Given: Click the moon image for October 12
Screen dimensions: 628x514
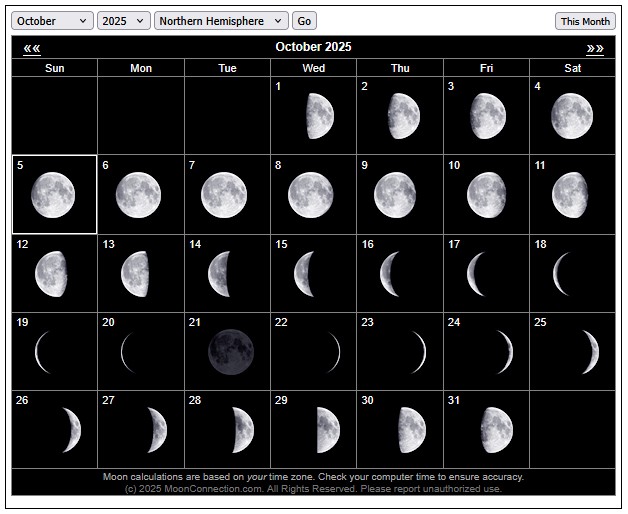Looking at the screenshot, I should (x=51, y=273).
